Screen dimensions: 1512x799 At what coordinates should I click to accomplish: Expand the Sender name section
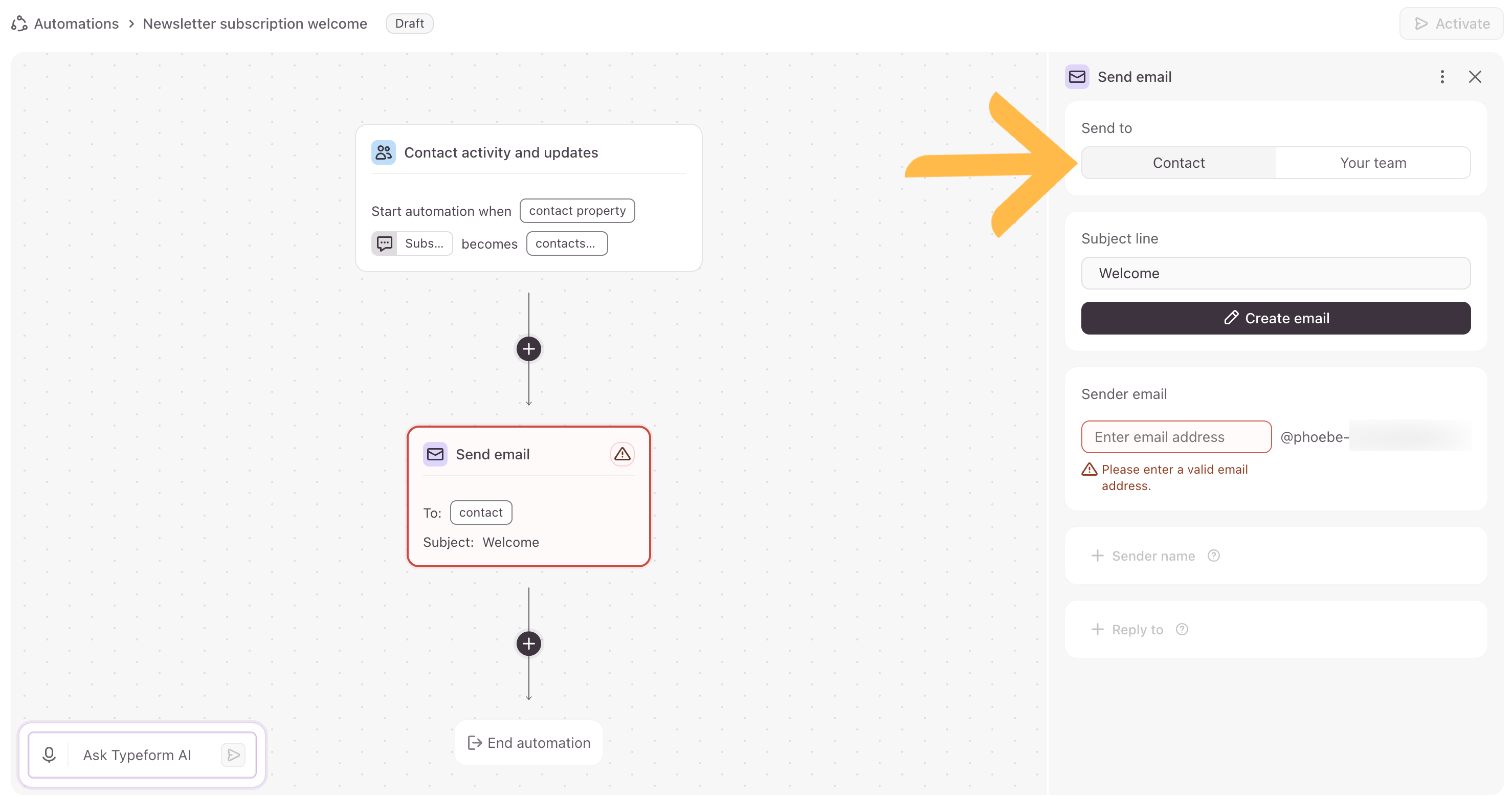[1142, 556]
